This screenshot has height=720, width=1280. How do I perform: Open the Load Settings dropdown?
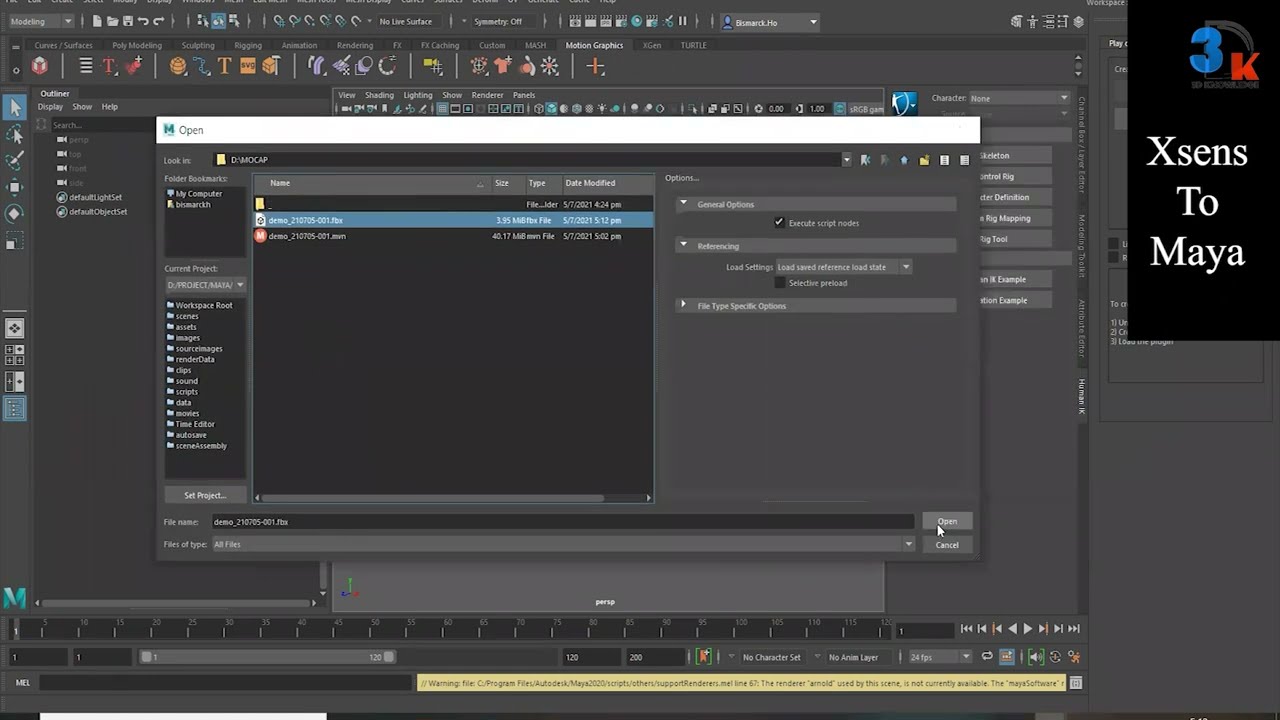[843, 267]
